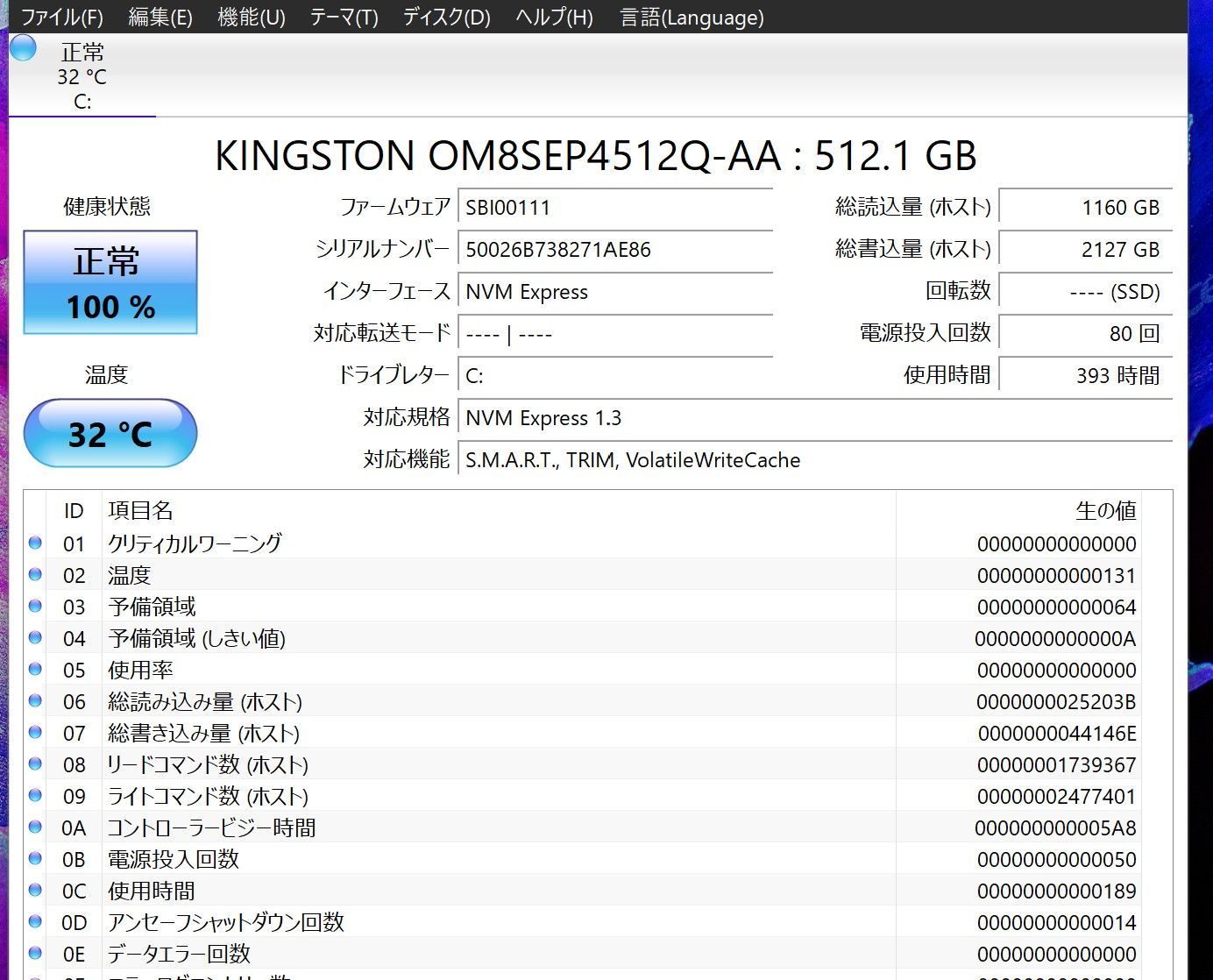
Task: Click the LED indicator beside アンセーフシャットダウン回数
Action: (34, 920)
